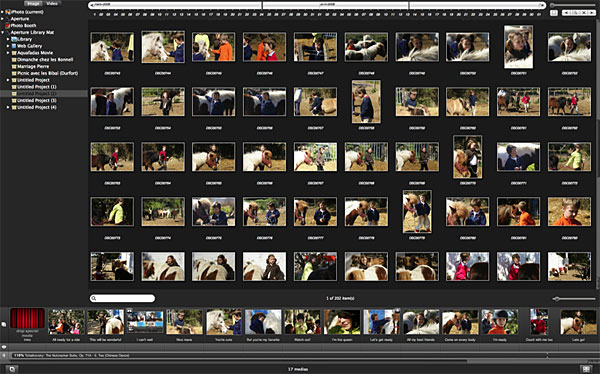Expand the Aperture source
The width and height of the screenshot is (600, 374).
pos(2,19)
